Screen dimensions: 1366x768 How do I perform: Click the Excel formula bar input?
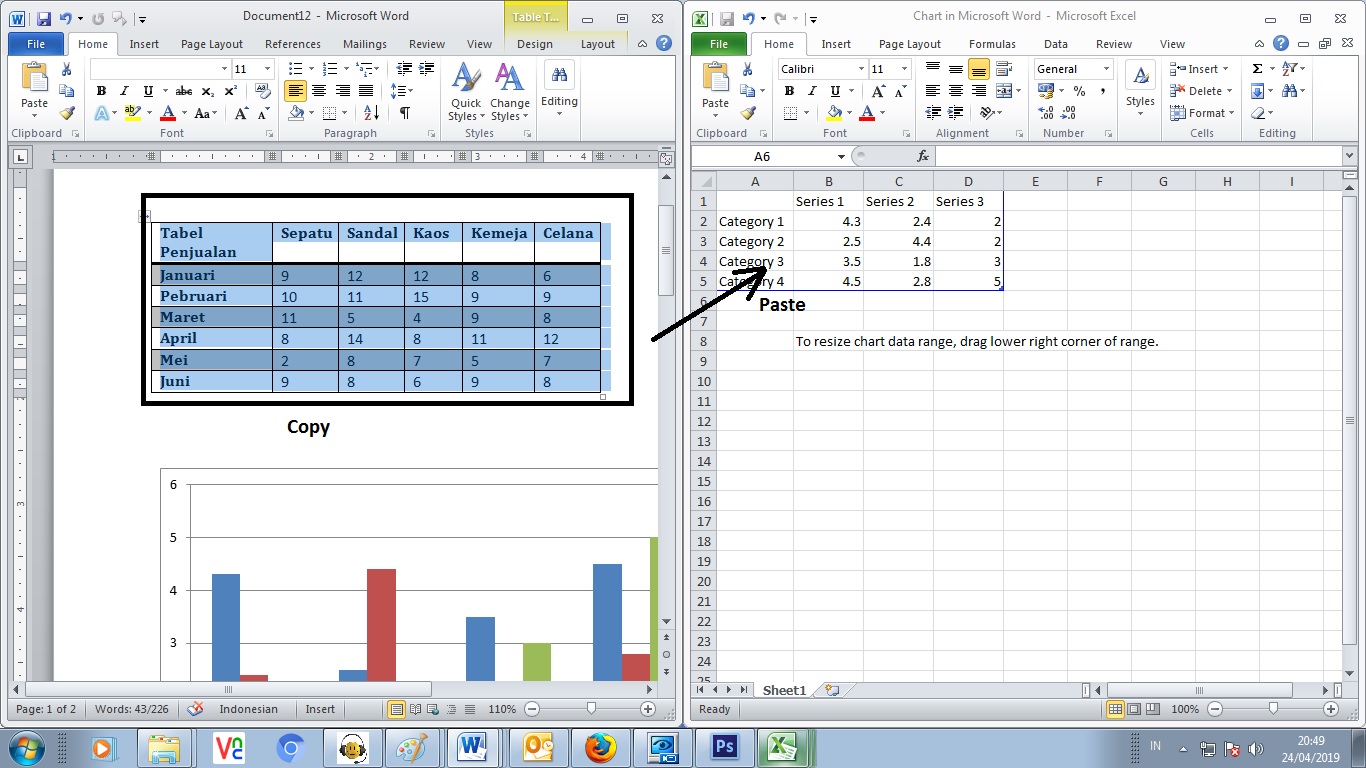[x=1138, y=156]
